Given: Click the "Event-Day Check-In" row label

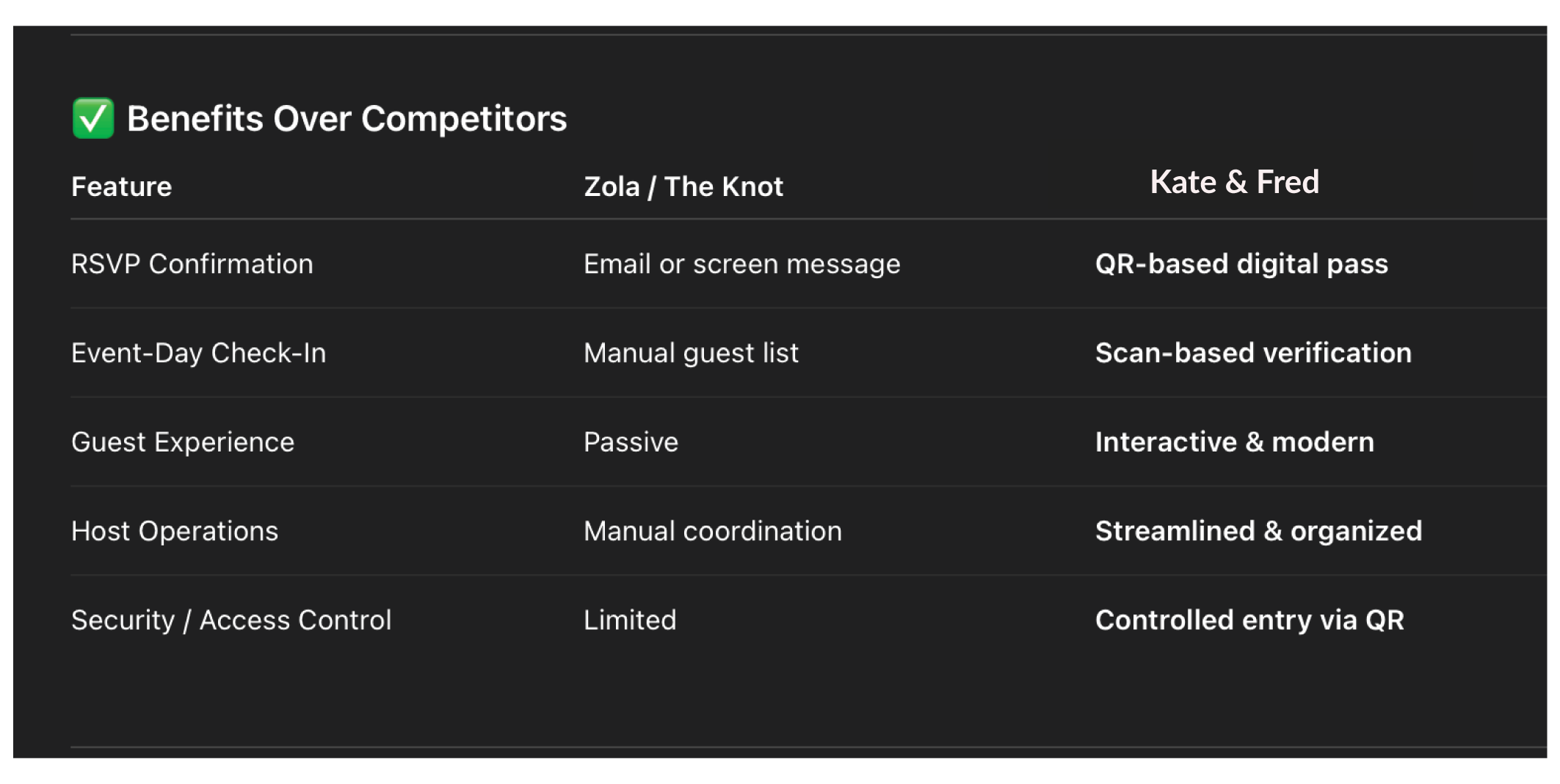Looking at the screenshot, I should 198,353.
